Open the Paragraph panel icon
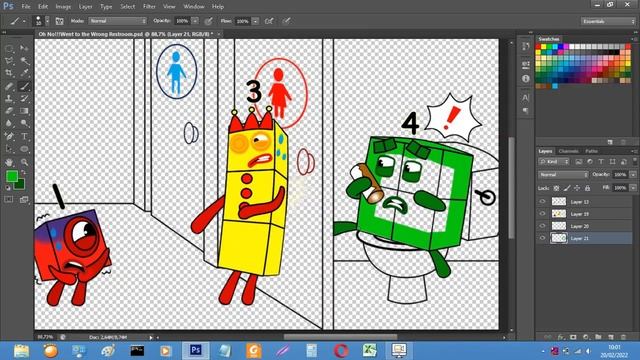 click(x=525, y=111)
